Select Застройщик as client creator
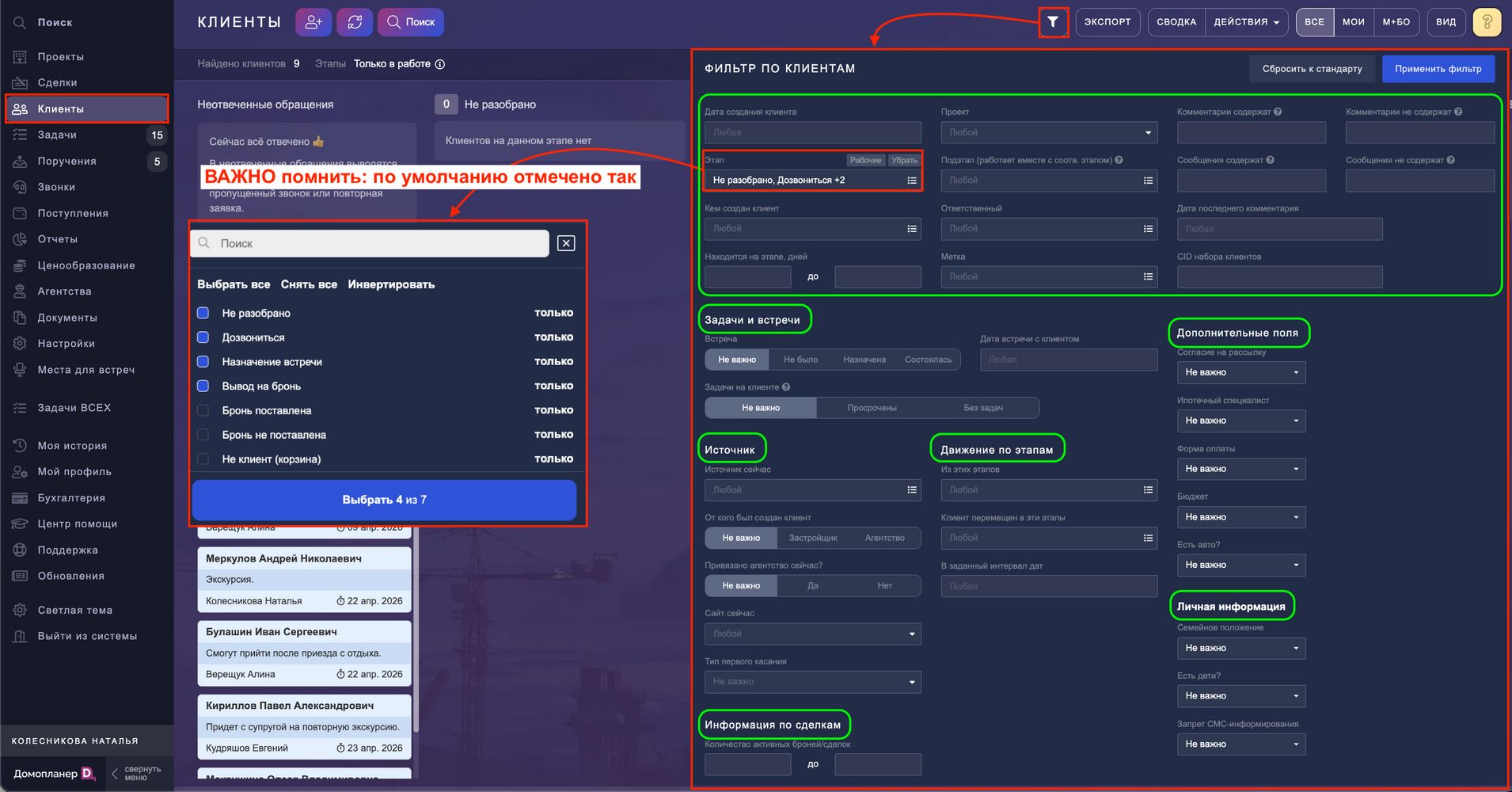This screenshot has width=1512, height=792. [x=813, y=538]
